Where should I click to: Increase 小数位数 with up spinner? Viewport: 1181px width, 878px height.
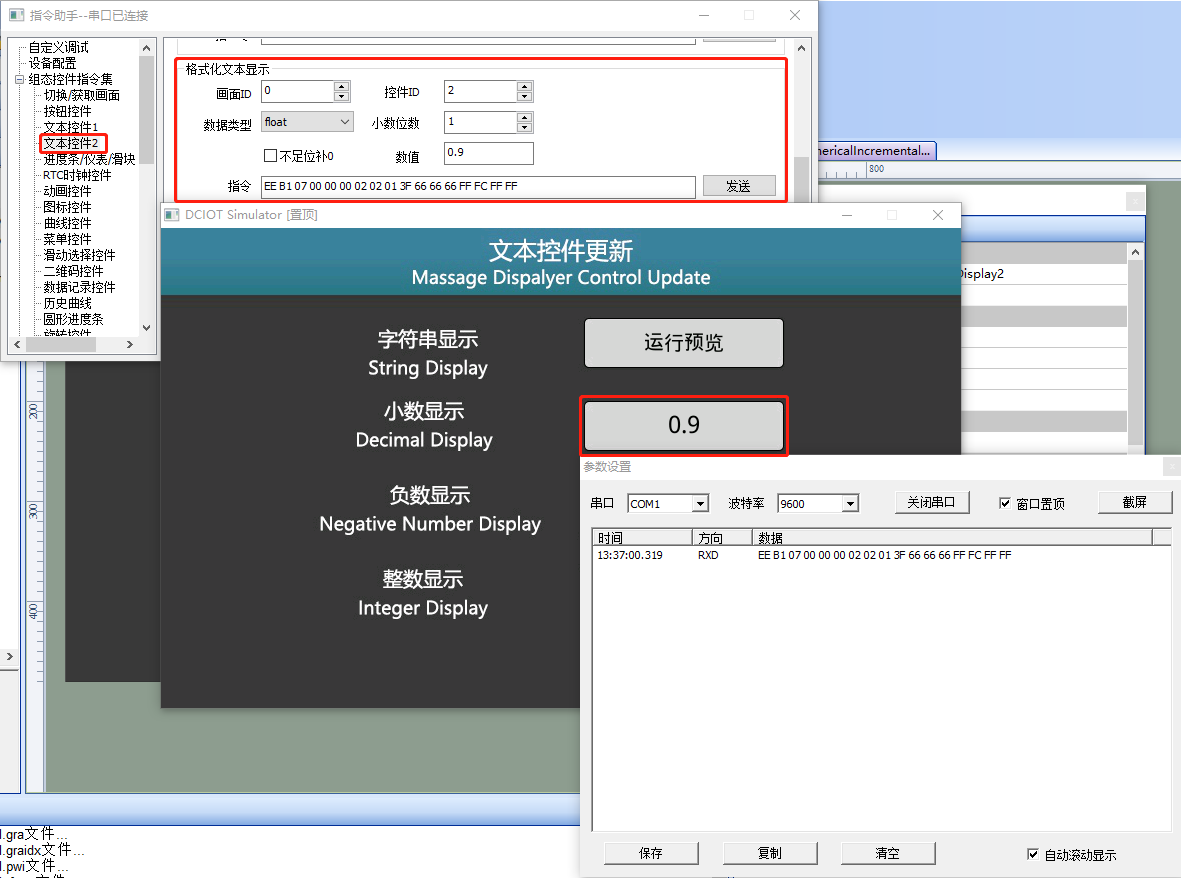525,117
